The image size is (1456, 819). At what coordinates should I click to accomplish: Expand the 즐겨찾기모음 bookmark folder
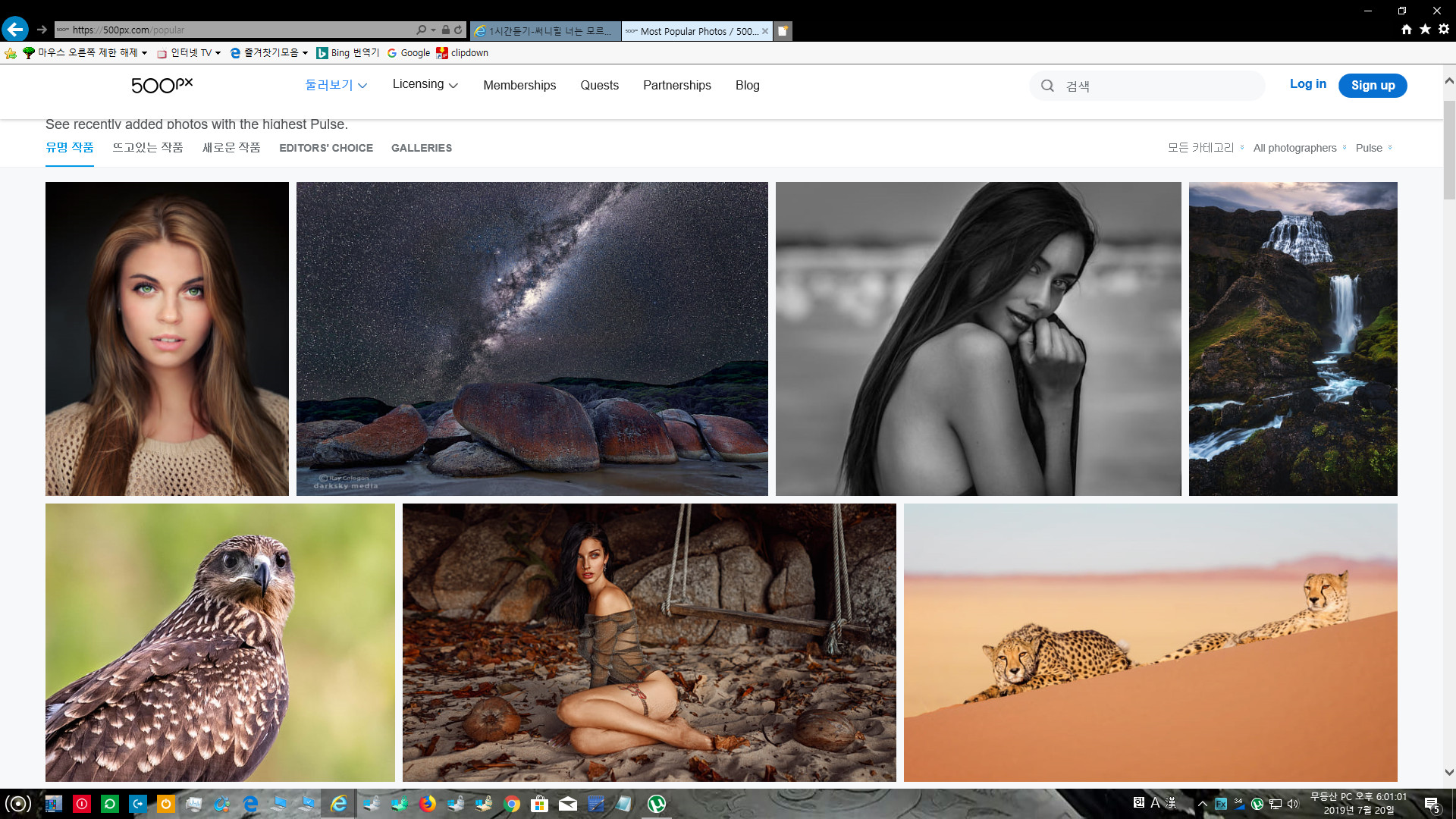[269, 53]
